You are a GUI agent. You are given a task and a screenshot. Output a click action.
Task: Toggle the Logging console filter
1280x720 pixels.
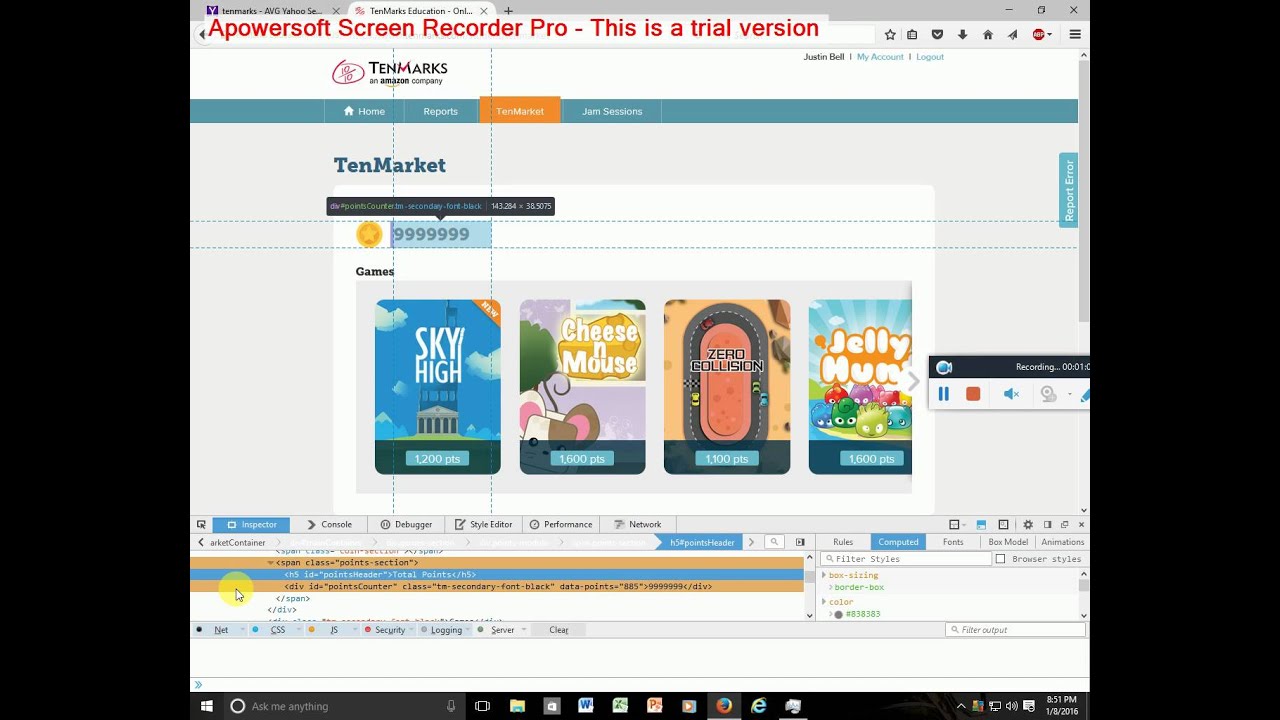[x=444, y=630]
